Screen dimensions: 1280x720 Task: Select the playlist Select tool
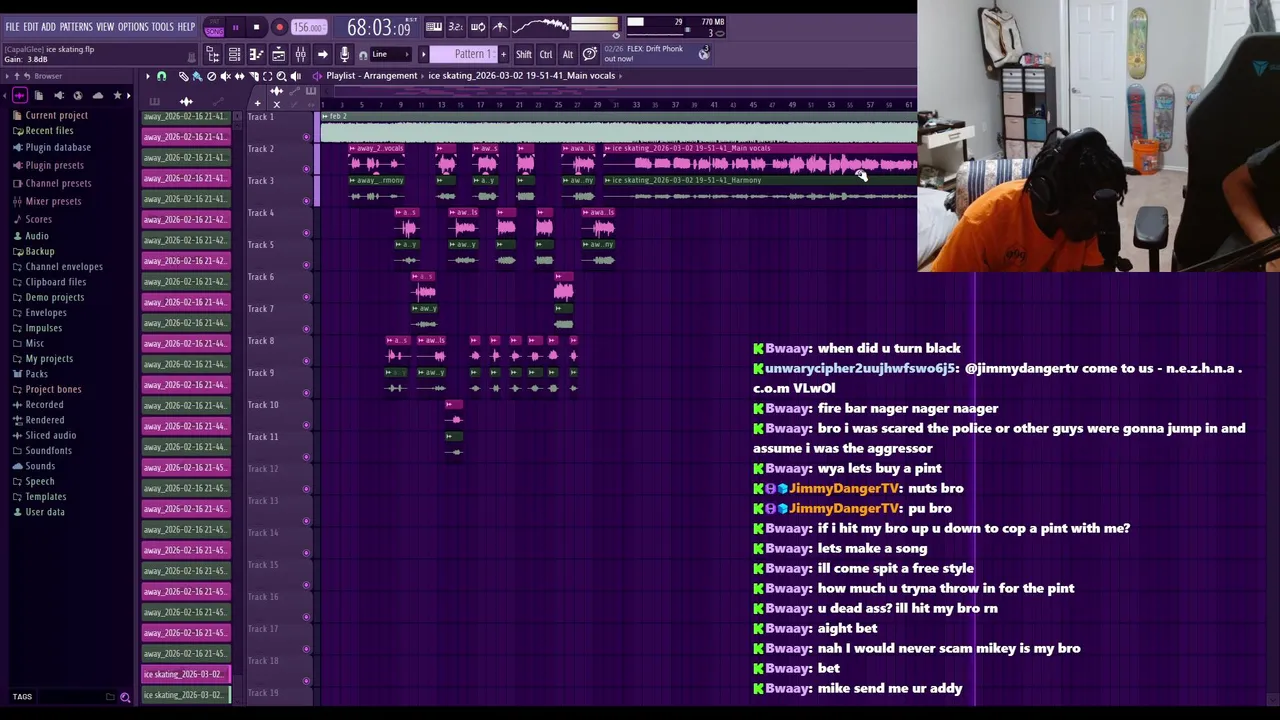coord(267,76)
